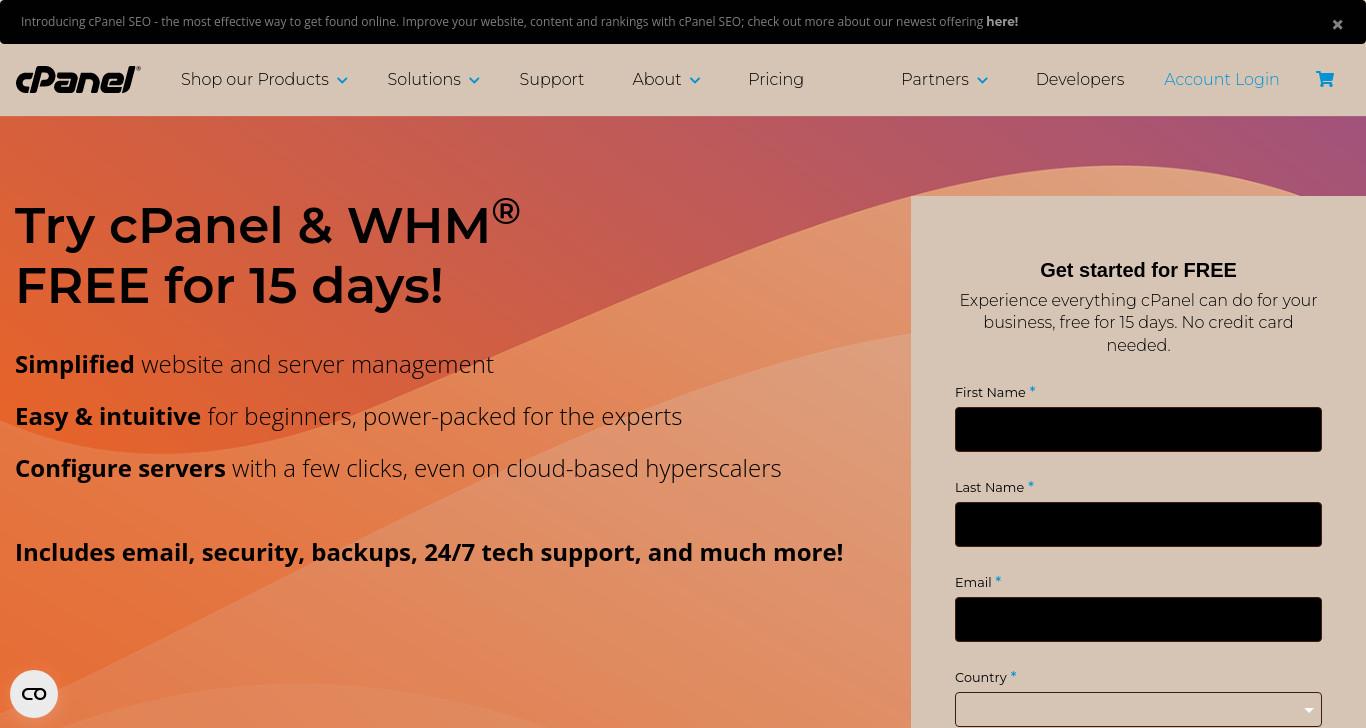Open Shop our Products menu
The width and height of the screenshot is (1366, 728).
[255, 79]
